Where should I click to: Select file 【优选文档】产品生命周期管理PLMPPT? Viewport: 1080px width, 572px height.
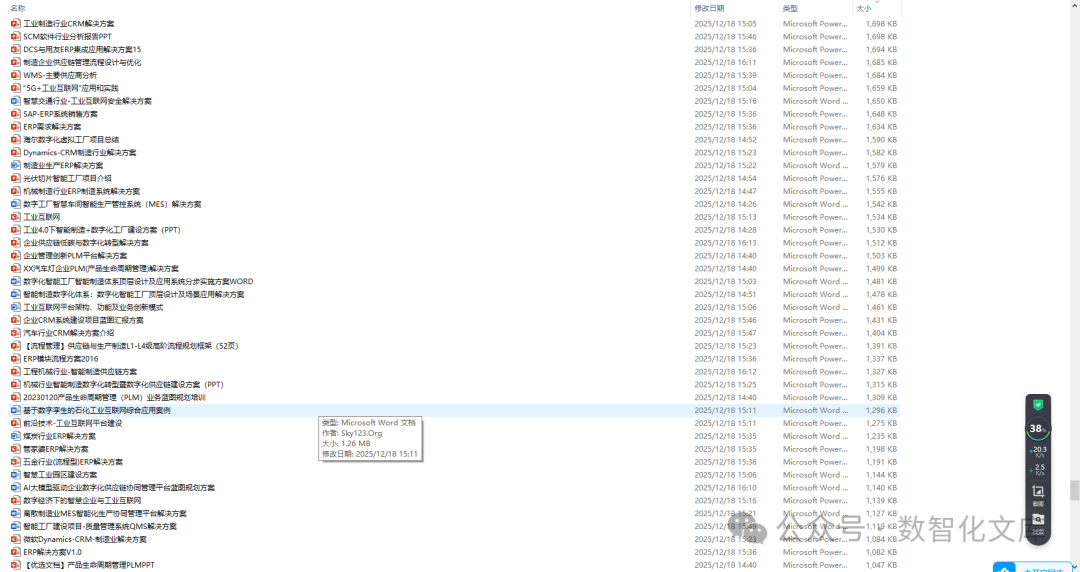[x=89, y=565]
